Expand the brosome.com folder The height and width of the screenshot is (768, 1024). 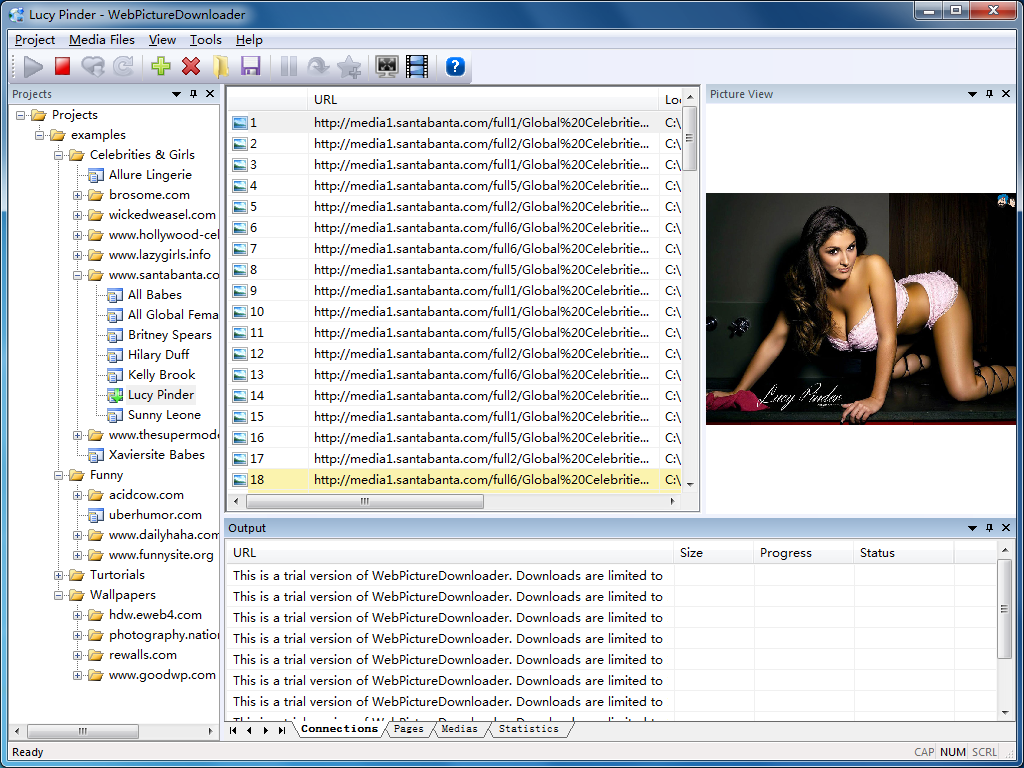click(77, 195)
